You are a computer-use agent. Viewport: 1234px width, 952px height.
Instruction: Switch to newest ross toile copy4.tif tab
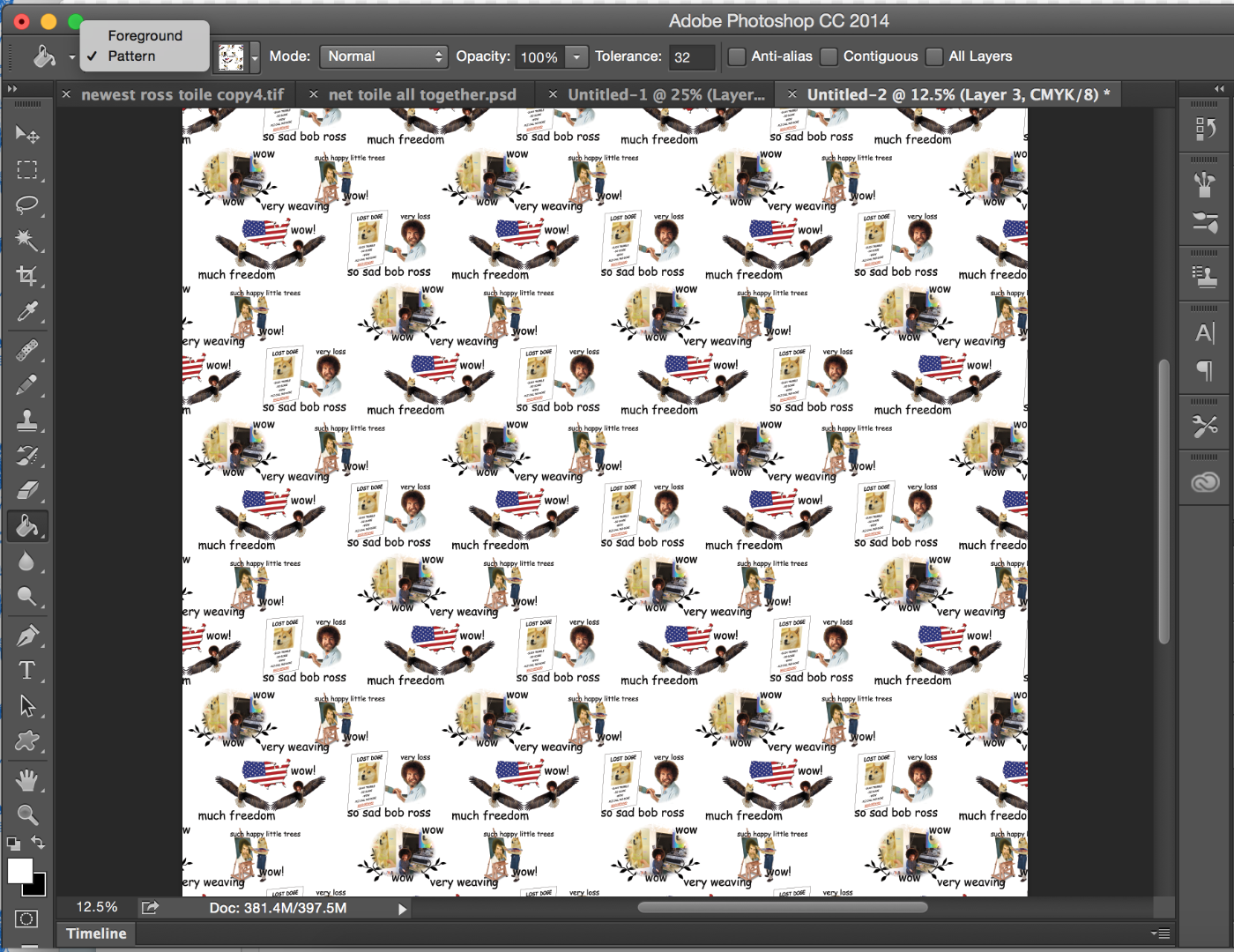182,94
